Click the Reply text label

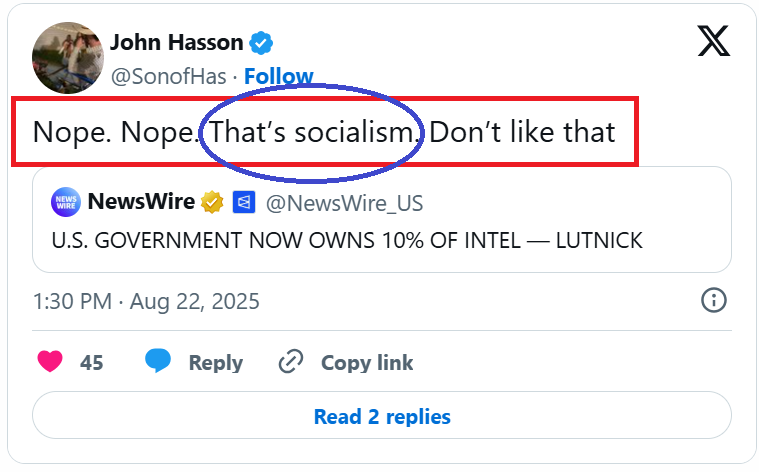pos(215,363)
